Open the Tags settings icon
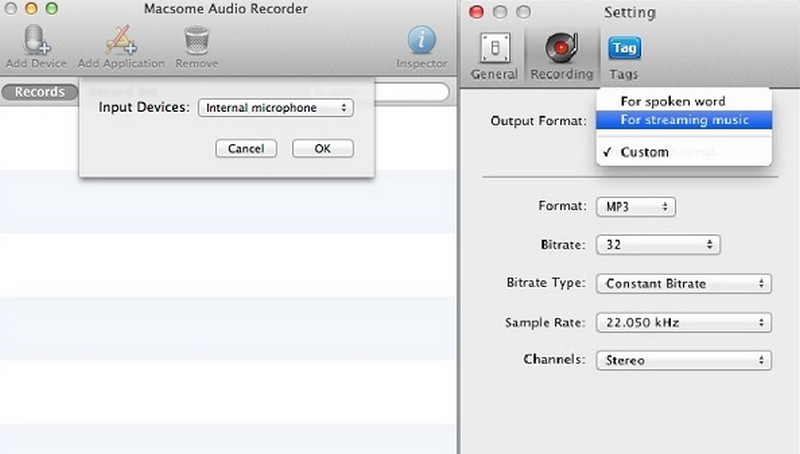 point(624,48)
